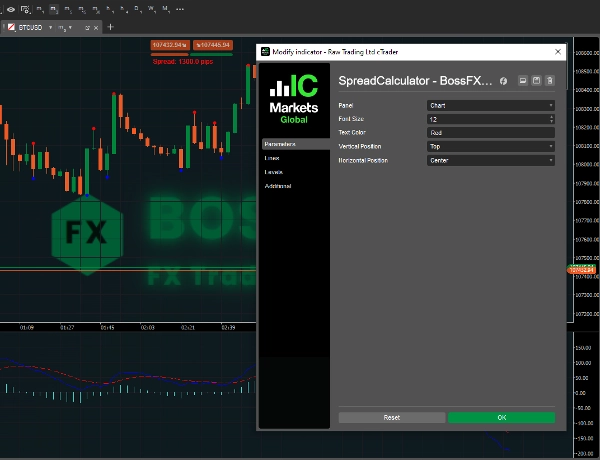Click the info icon beside SpreadCalculator title
The height and width of the screenshot is (460, 600).
click(503, 81)
